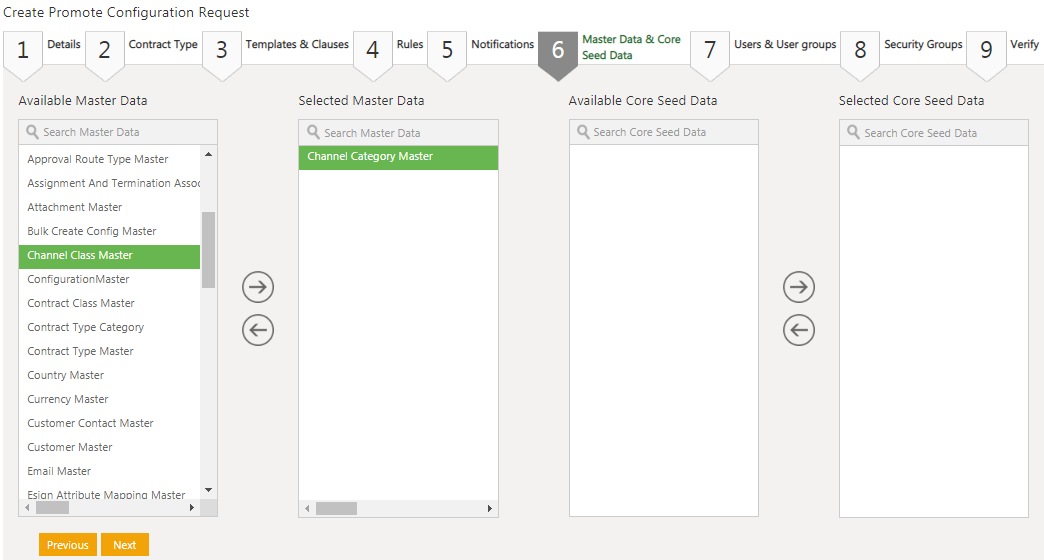The image size is (1044, 560).
Task: Select Currency Master in available list
Action: pyautogui.click(x=68, y=399)
